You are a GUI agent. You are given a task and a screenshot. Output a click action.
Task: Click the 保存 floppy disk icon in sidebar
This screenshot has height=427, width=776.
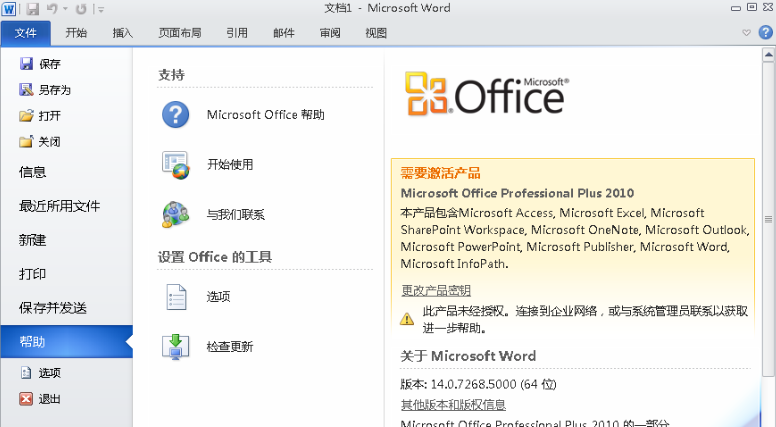click(x=26, y=63)
